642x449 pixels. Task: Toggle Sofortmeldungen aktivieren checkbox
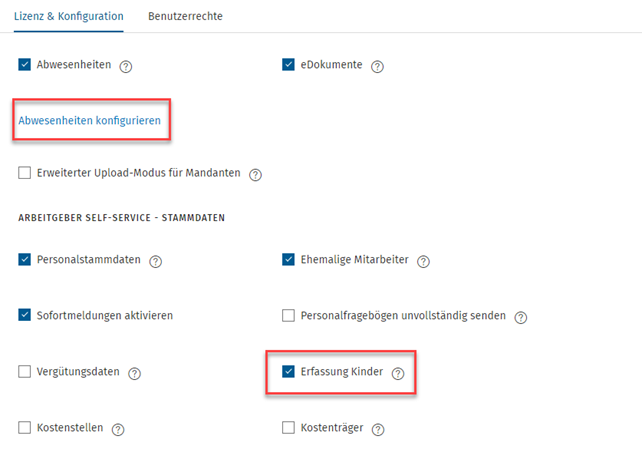(25, 315)
